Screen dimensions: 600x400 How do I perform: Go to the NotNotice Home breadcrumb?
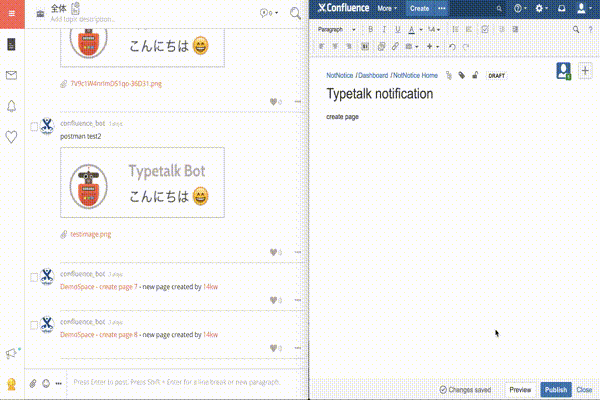pyautogui.click(x=415, y=75)
